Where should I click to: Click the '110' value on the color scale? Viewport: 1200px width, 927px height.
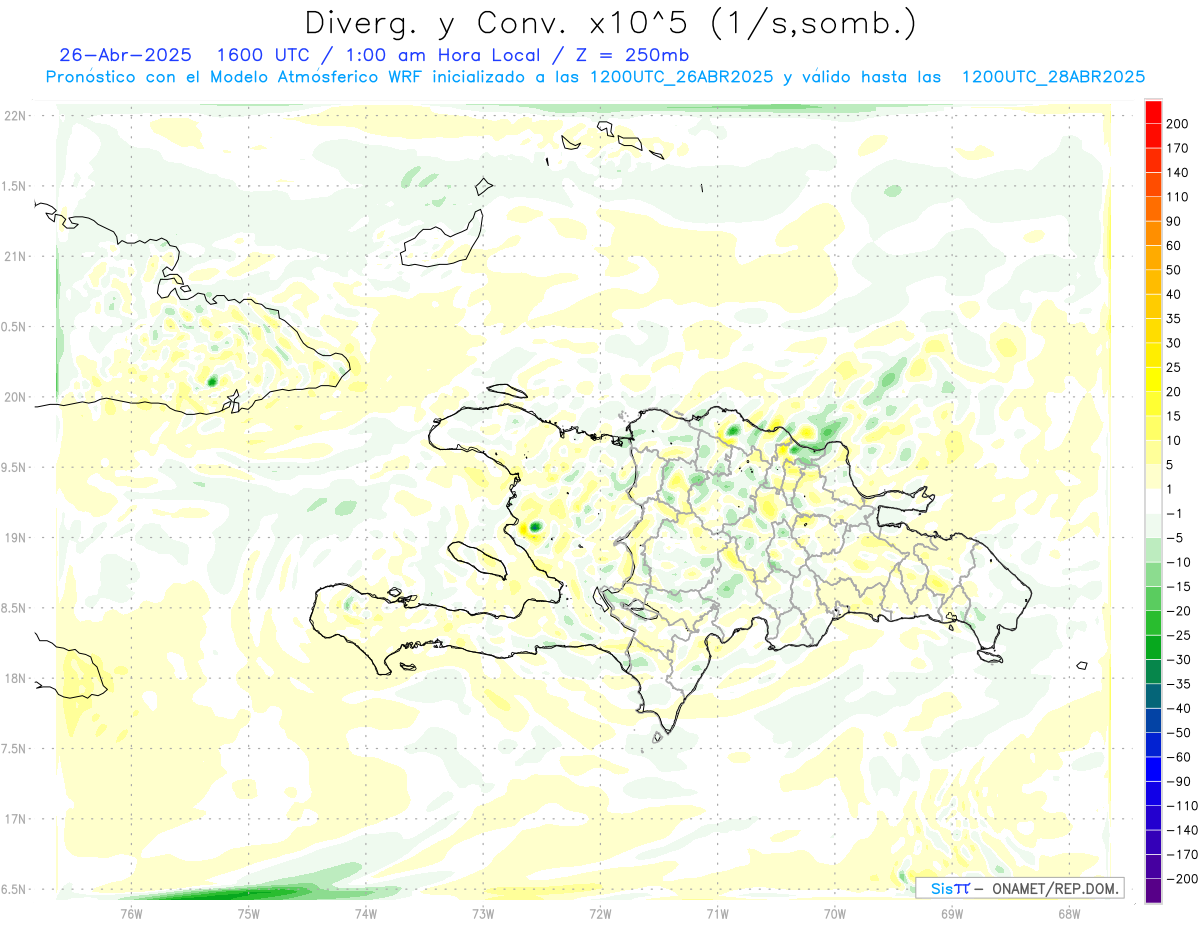pyautogui.click(x=1176, y=197)
